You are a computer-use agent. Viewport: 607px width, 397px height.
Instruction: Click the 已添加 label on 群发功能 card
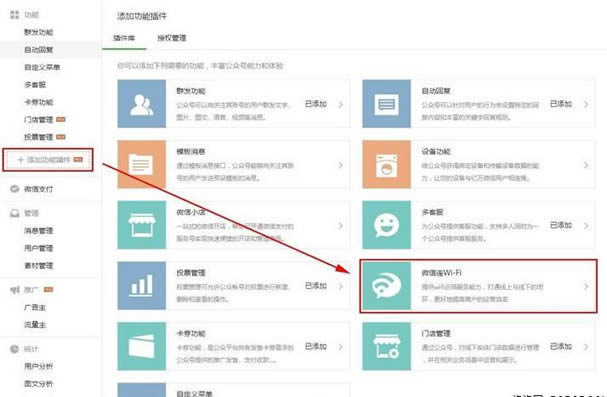click(x=316, y=104)
